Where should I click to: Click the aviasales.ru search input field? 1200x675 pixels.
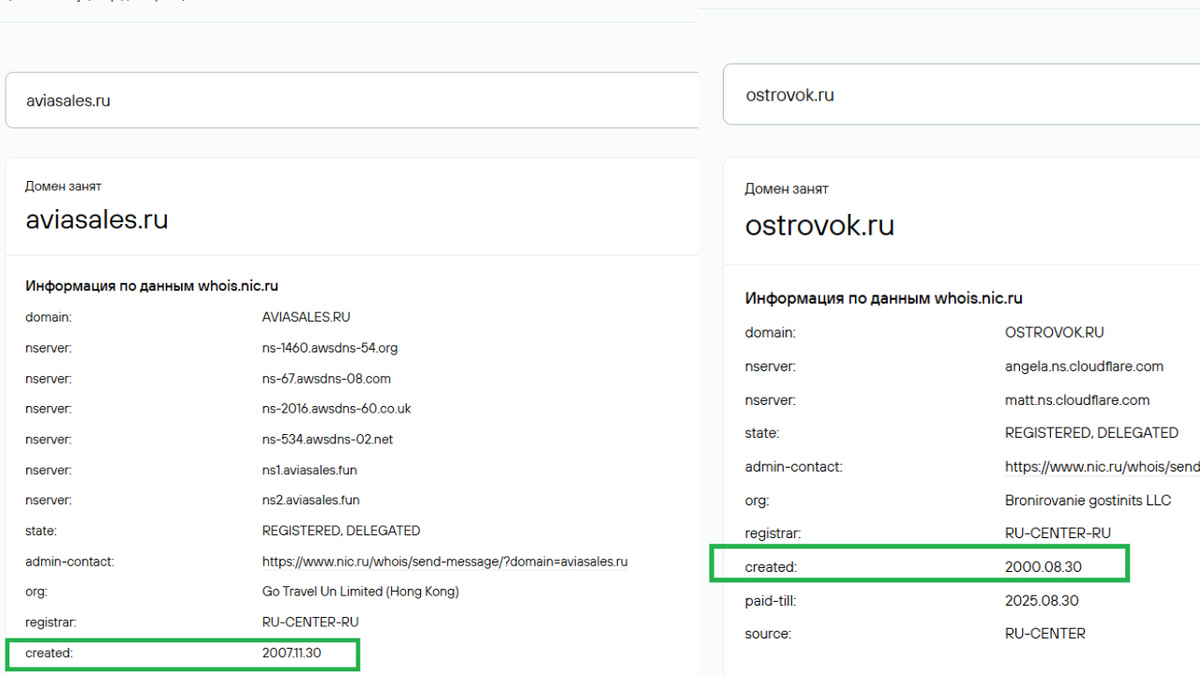(352, 100)
